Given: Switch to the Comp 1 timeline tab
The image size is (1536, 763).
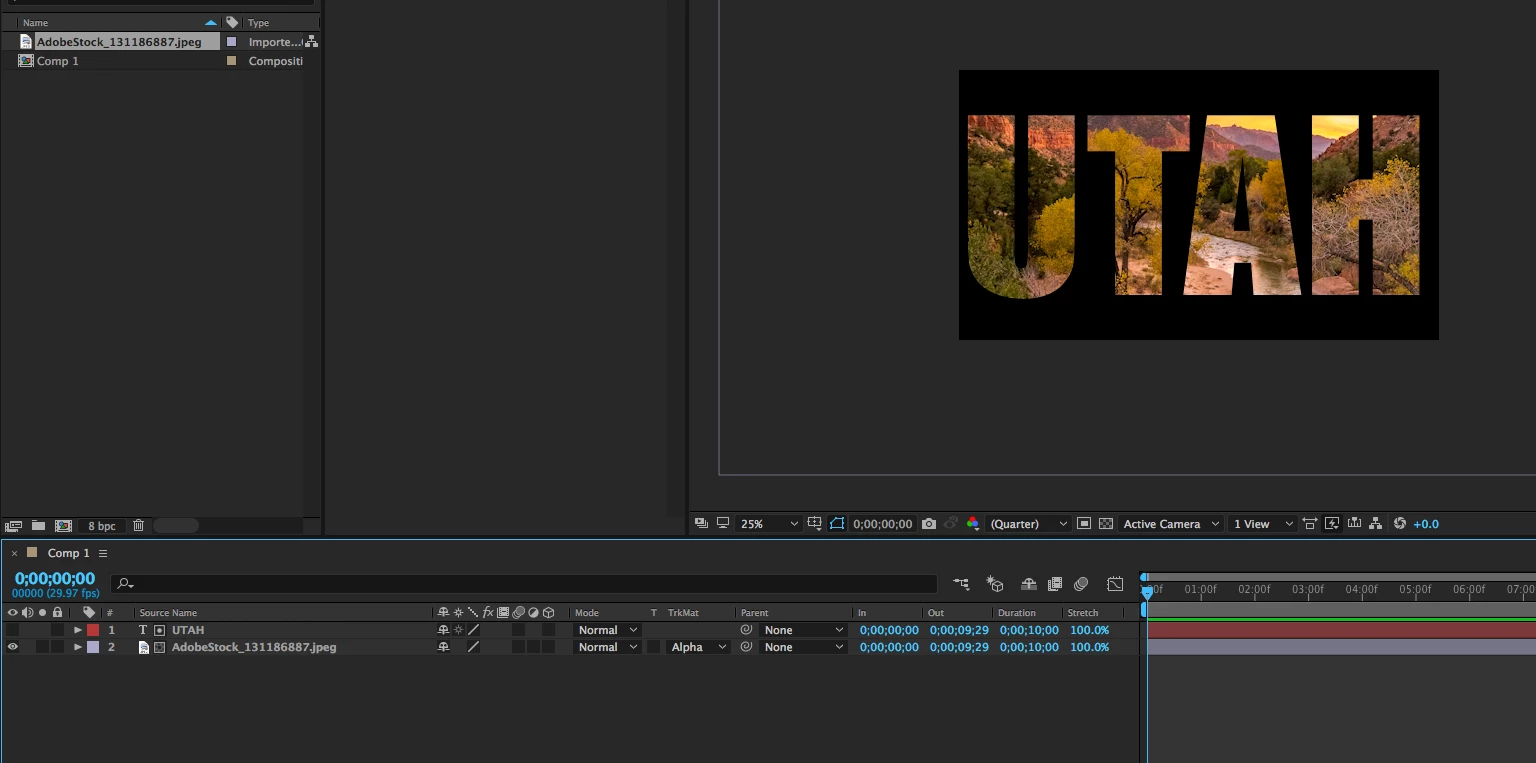Looking at the screenshot, I should click(x=68, y=553).
